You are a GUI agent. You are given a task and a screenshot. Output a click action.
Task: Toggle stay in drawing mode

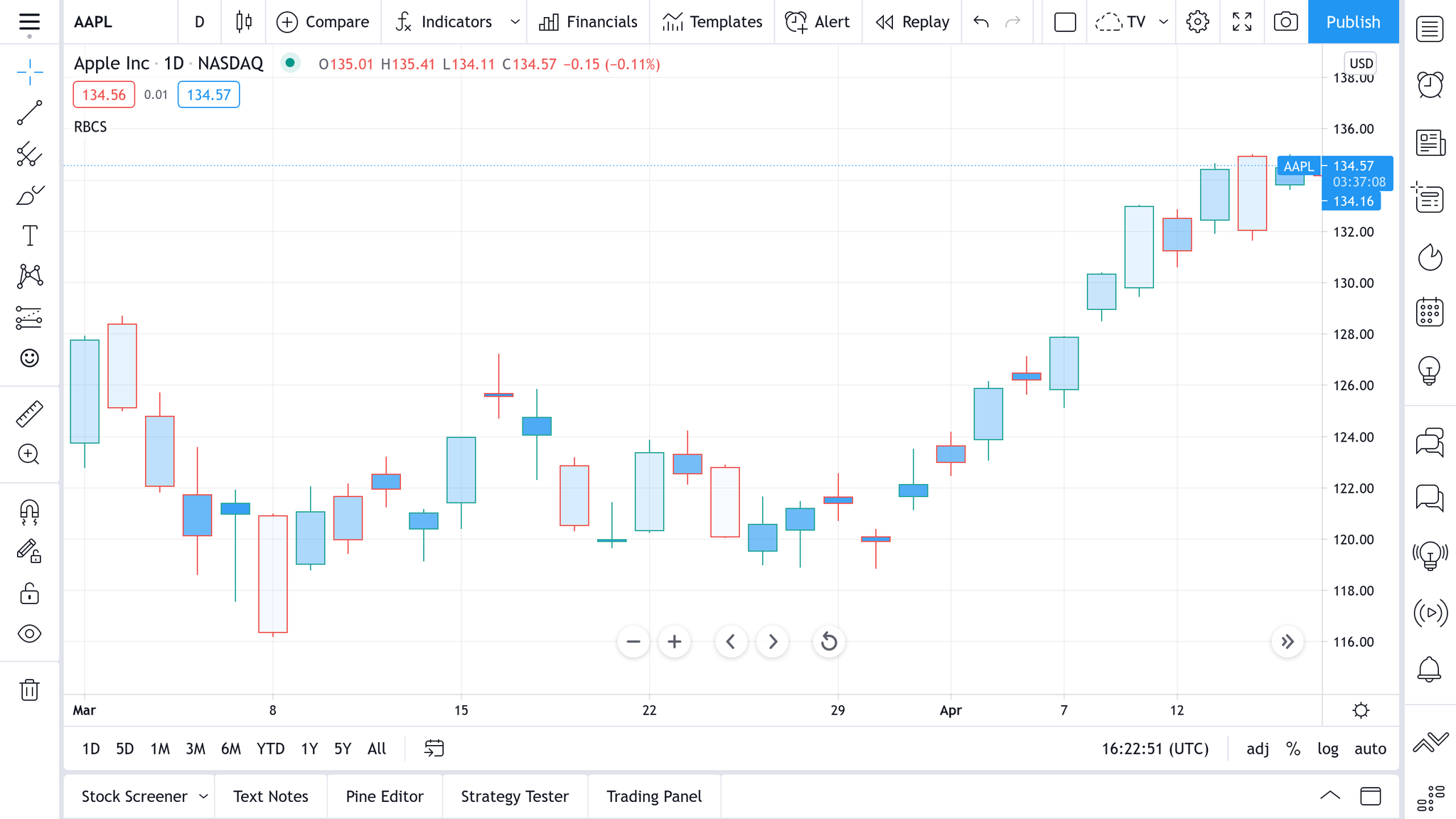click(30, 552)
